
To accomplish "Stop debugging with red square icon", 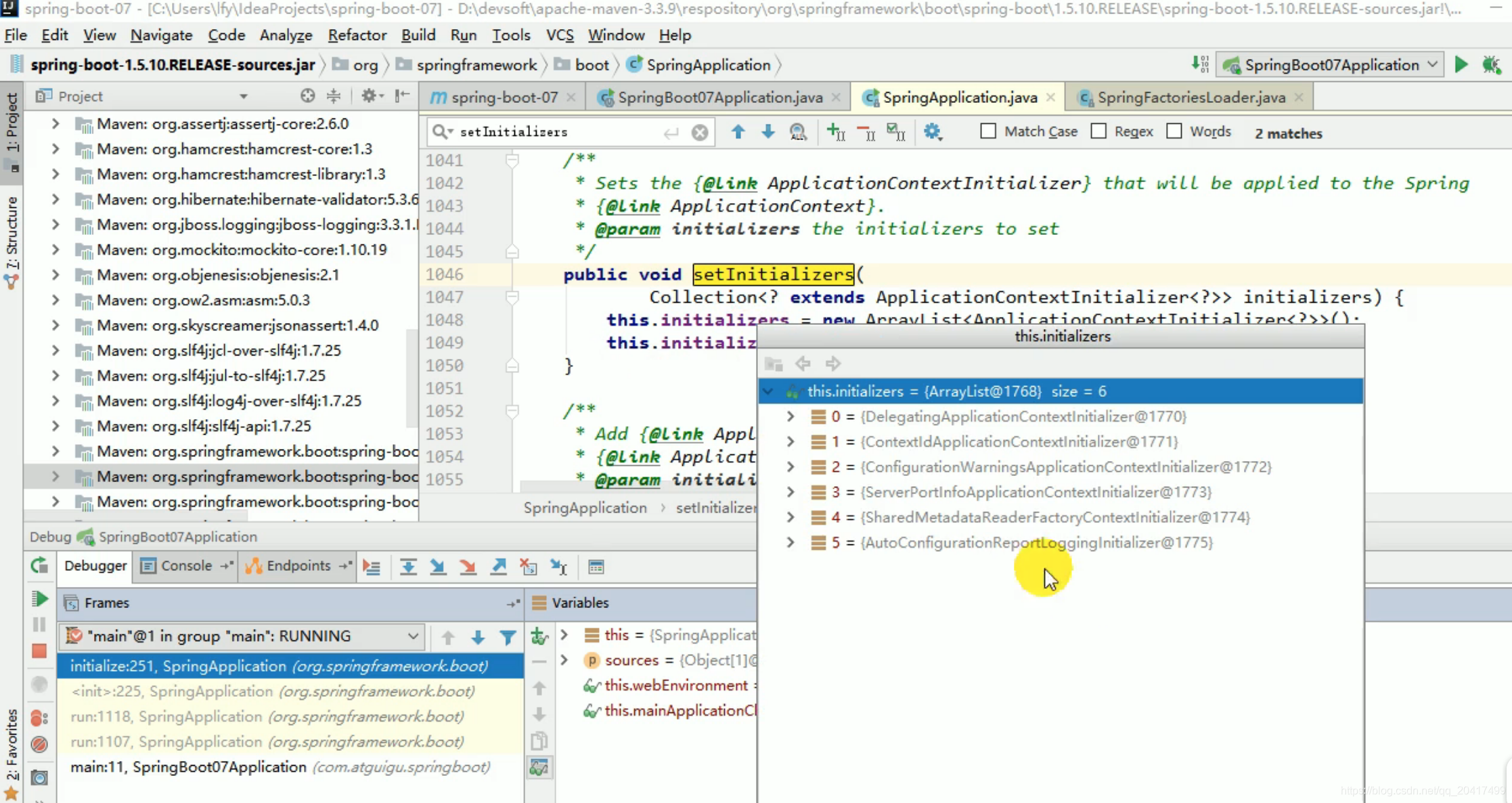I will pyautogui.click(x=39, y=651).
